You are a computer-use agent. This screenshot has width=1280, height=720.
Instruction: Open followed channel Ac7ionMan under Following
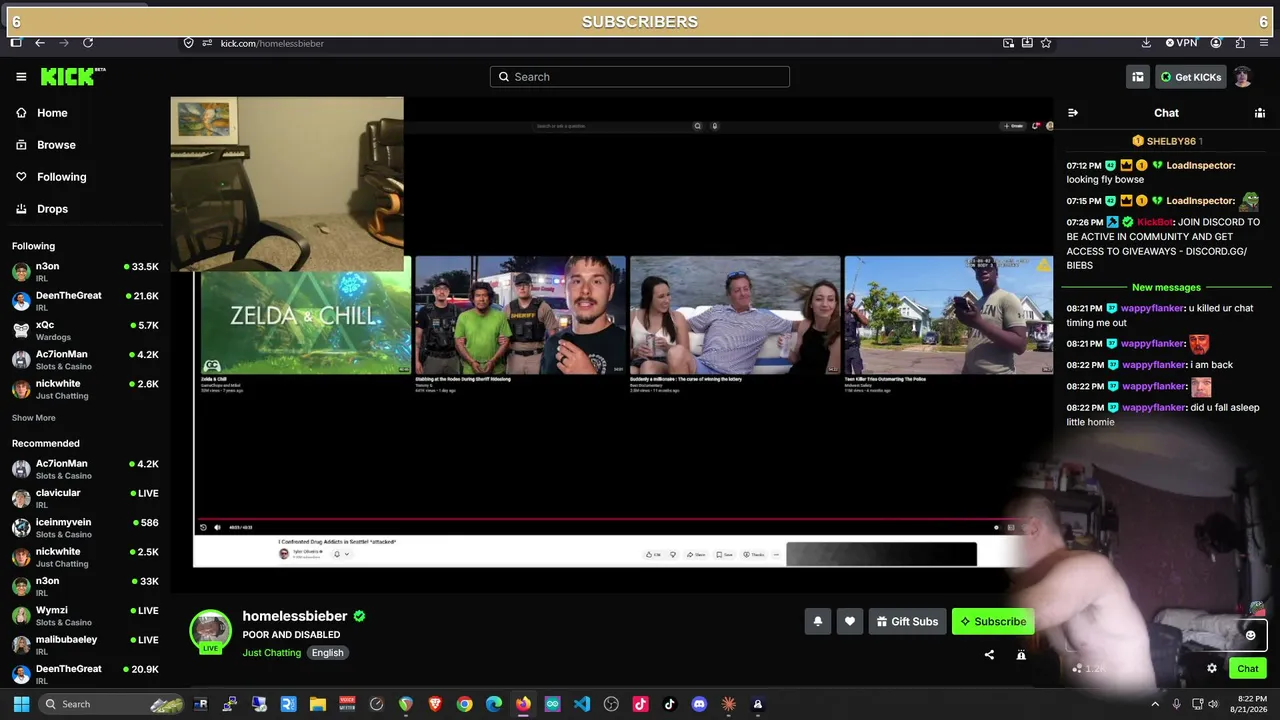[x=85, y=360]
